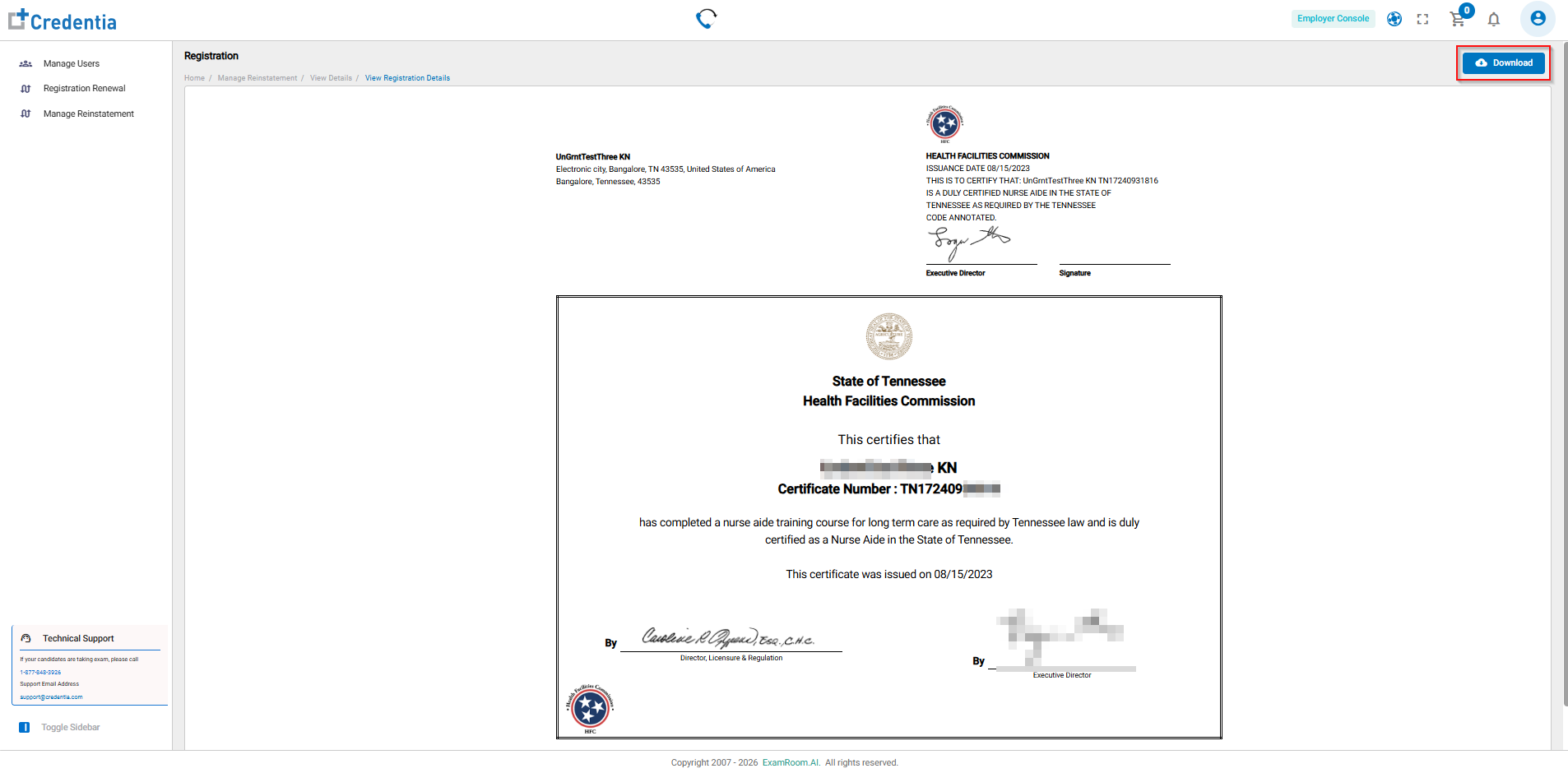Click the Tennessee state seal image
The height and width of the screenshot is (773, 1568).
pyautogui.click(x=888, y=336)
